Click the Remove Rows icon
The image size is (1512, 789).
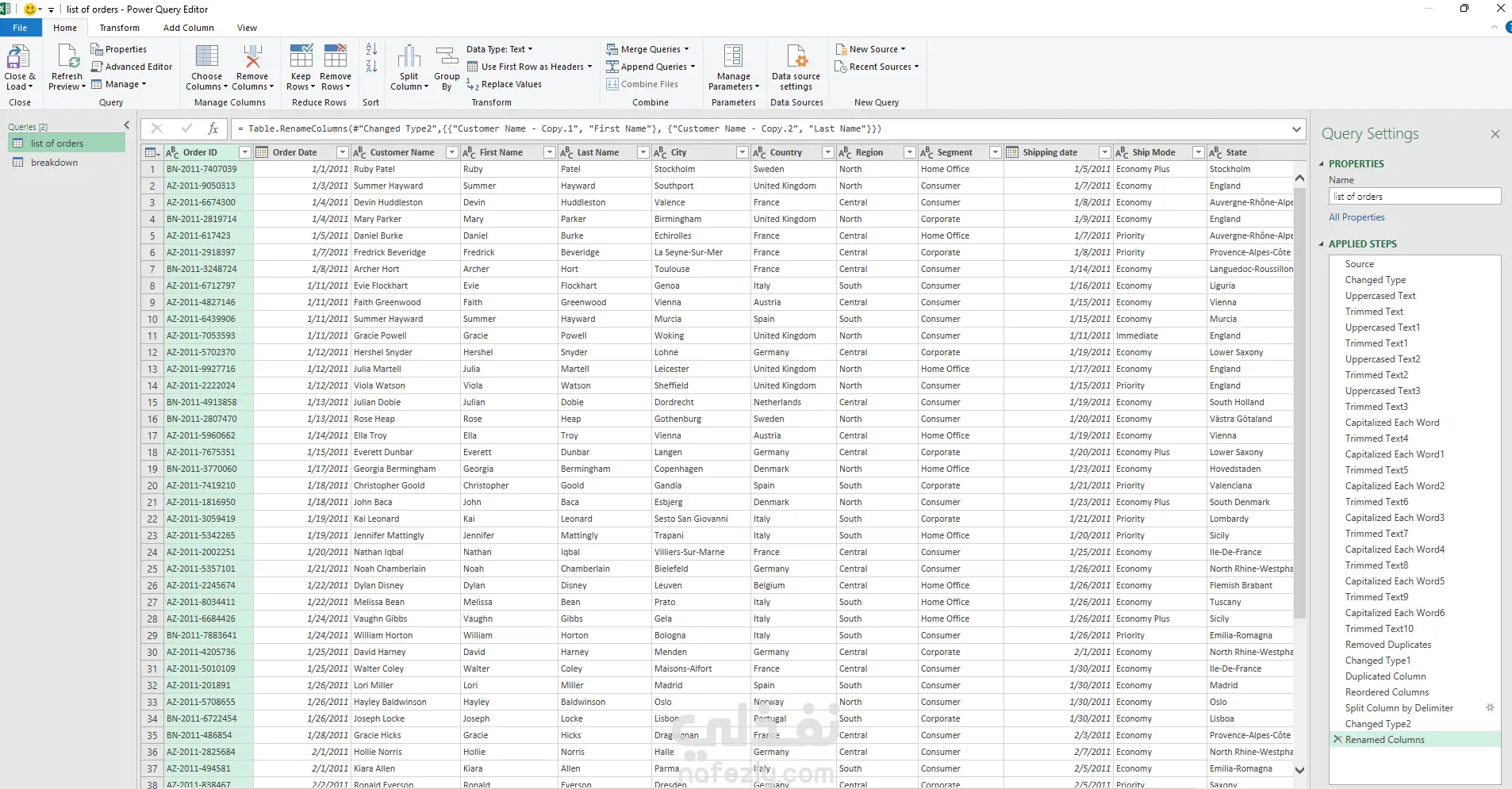click(336, 57)
